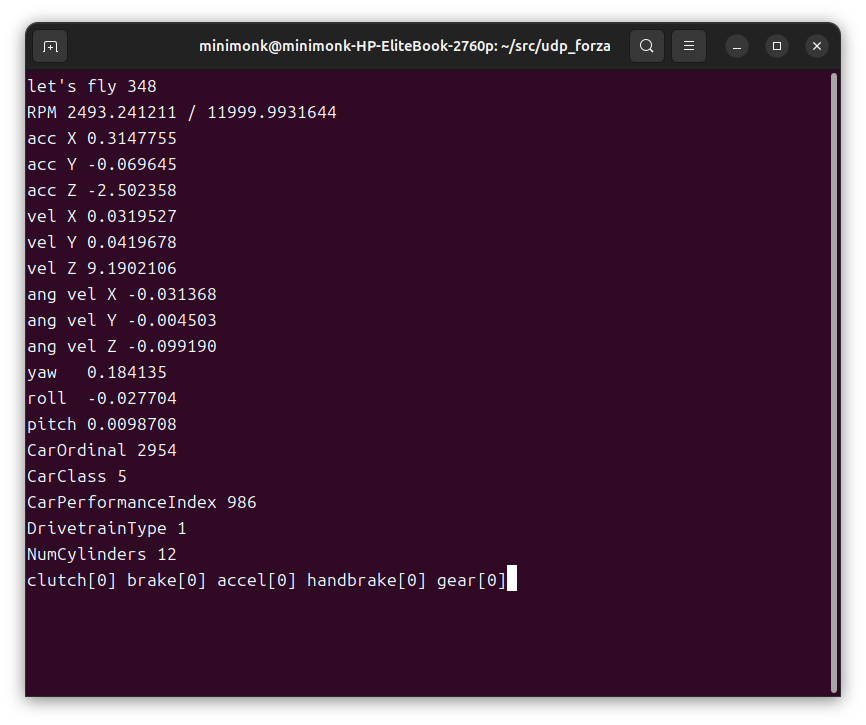Click the acc Y -0.069645 line
Viewport: 866px width, 725px height.
(x=102, y=165)
